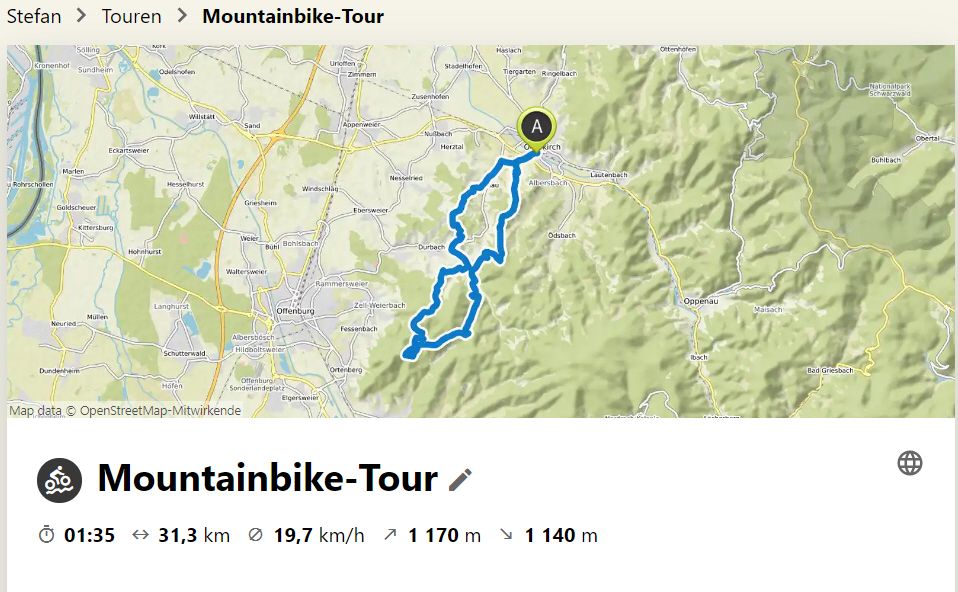Click chevron after Touren breadcrumb

[182, 16]
